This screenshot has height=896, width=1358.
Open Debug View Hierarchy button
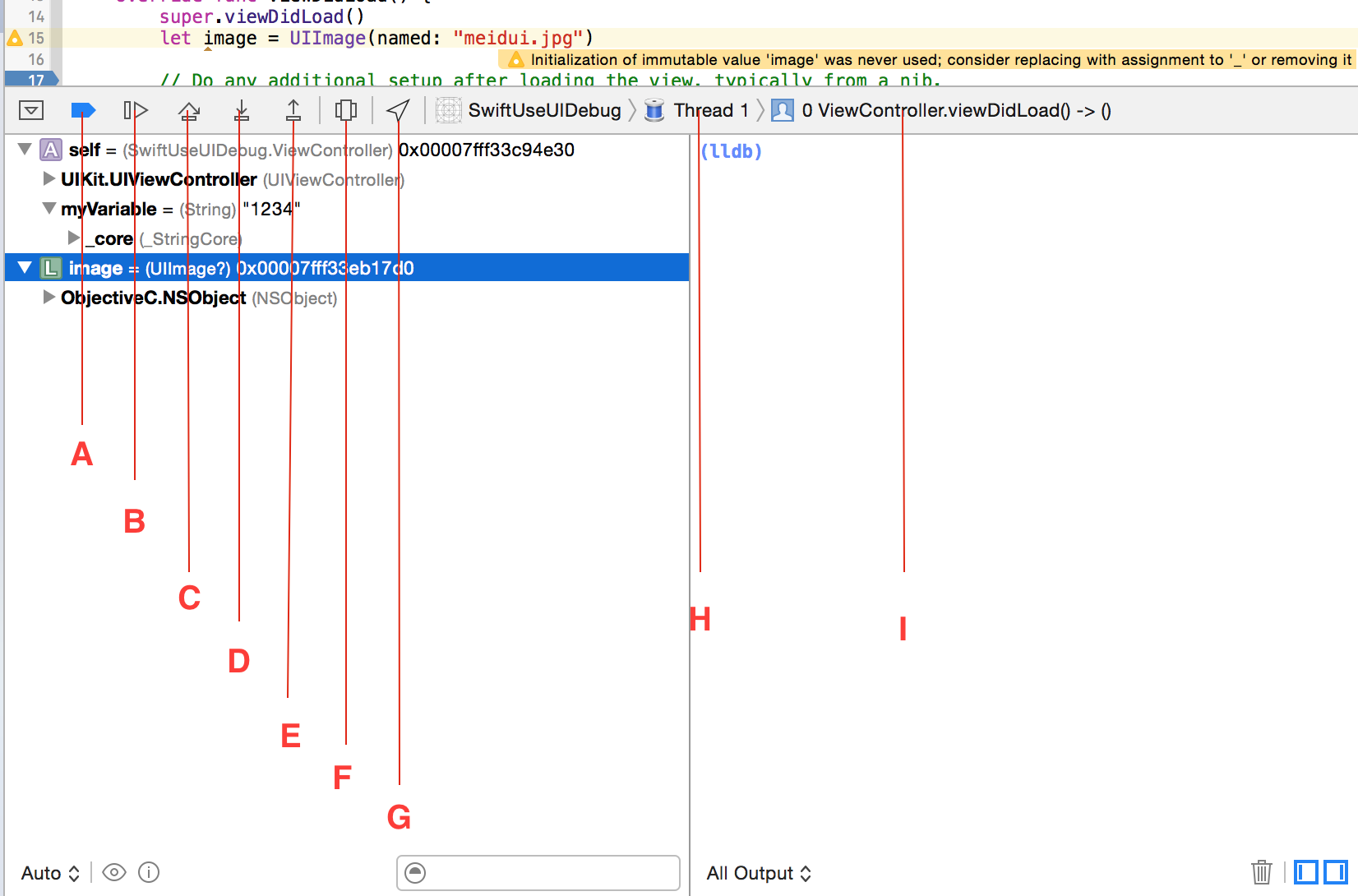[x=346, y=110]
